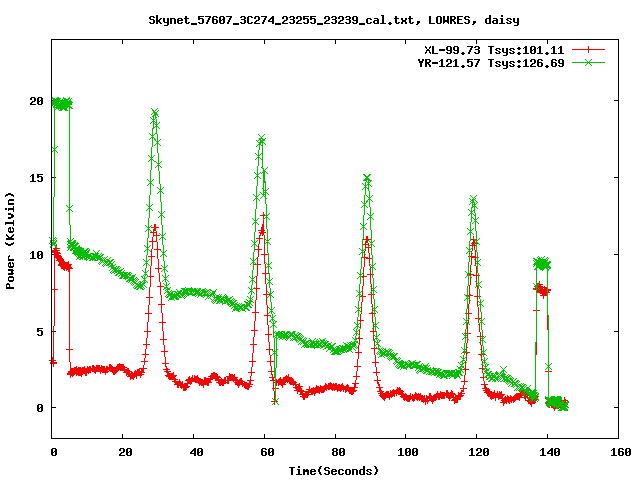640x480 pixels.
Task: Click the green 20 Kelvin plateau at start
Action: click(x=62, y=103)
